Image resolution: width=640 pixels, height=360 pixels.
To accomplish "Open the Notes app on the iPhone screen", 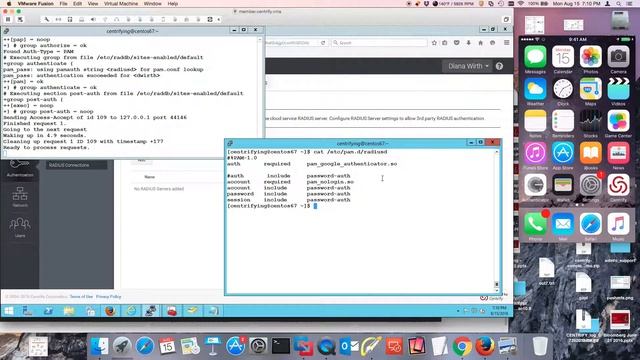I will [x=535, y=121].
